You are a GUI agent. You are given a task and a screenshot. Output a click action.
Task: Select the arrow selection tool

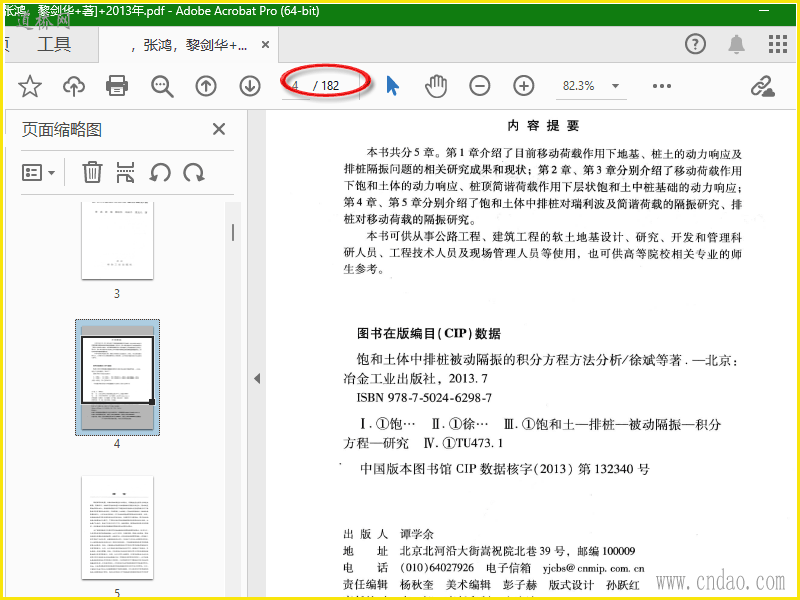392,86
